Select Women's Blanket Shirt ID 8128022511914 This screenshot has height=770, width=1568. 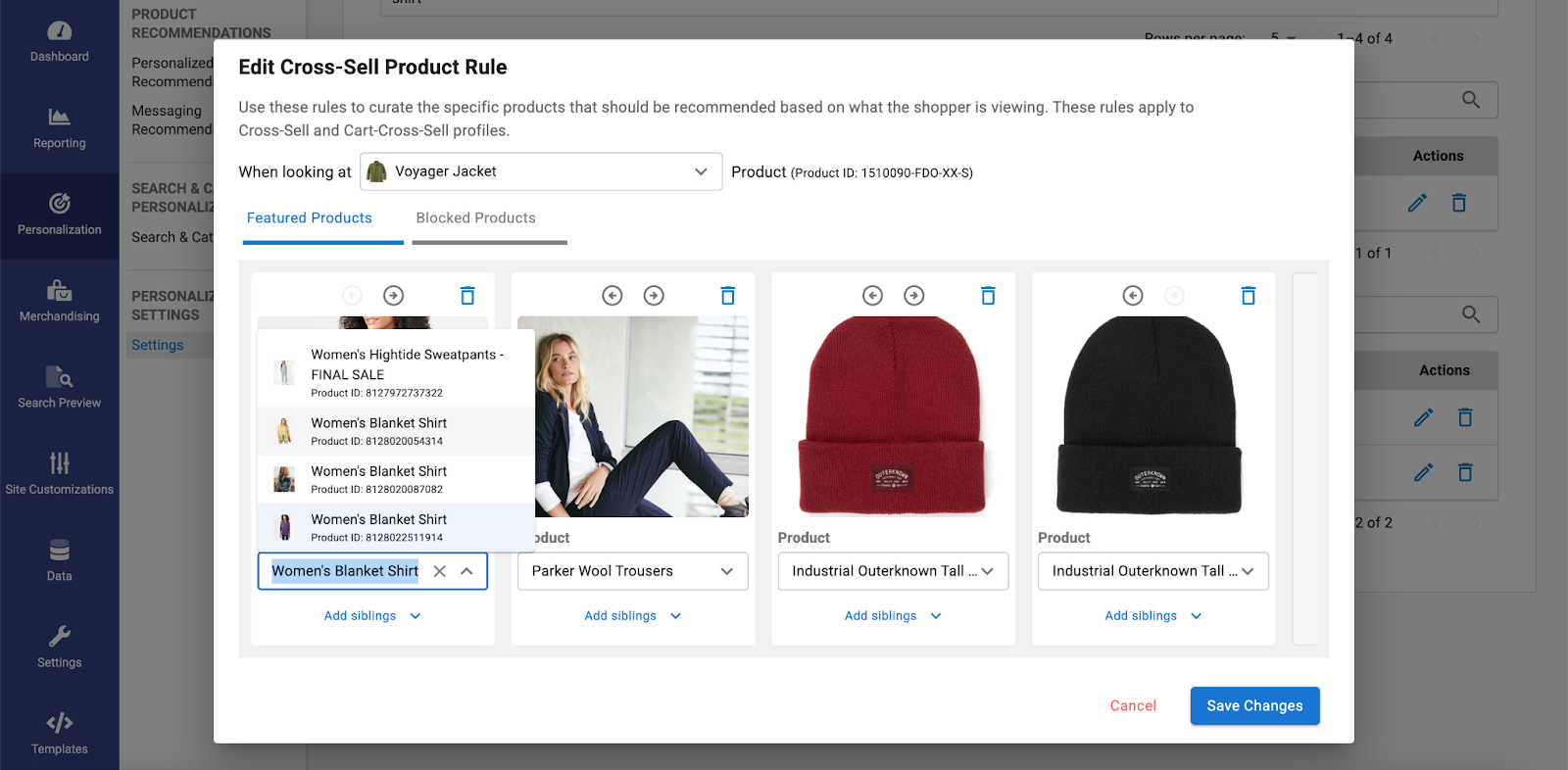point(396,527)
